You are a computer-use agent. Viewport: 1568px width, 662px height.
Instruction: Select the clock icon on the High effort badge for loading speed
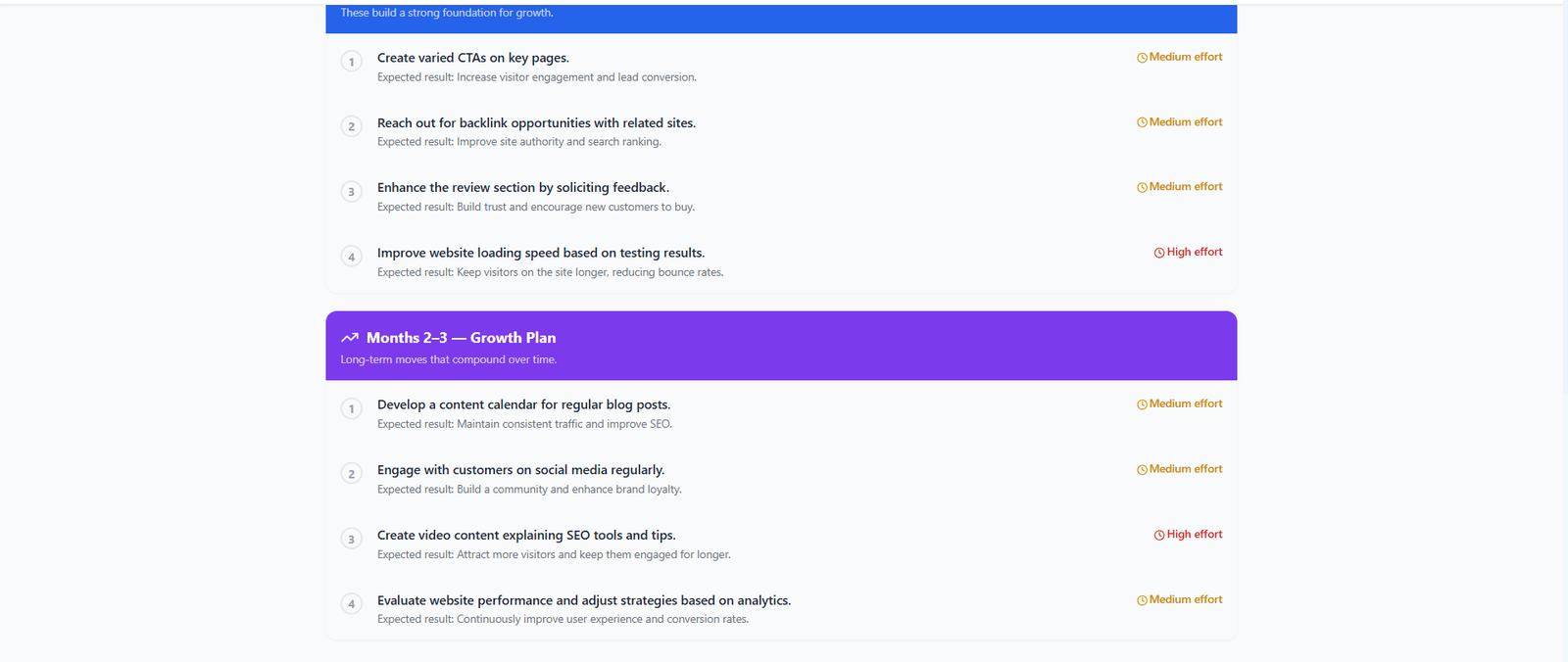pos(1157,252)
